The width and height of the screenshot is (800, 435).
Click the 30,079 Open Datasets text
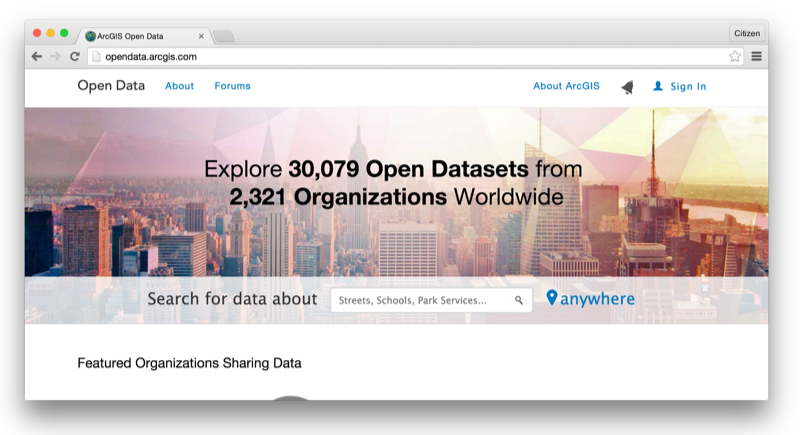[408, 169]
